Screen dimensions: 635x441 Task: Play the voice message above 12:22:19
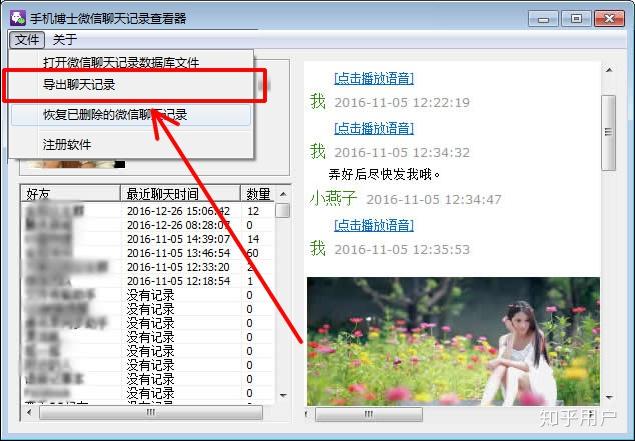tap(373, 78)
